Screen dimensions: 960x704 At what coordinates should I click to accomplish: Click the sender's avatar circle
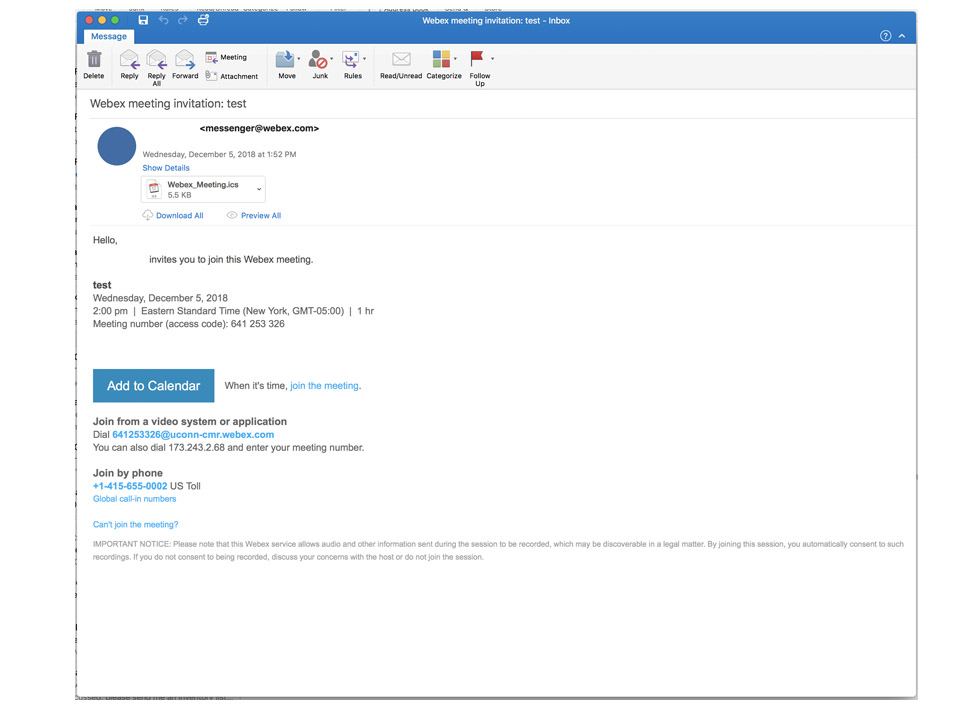tap(117, 147)
